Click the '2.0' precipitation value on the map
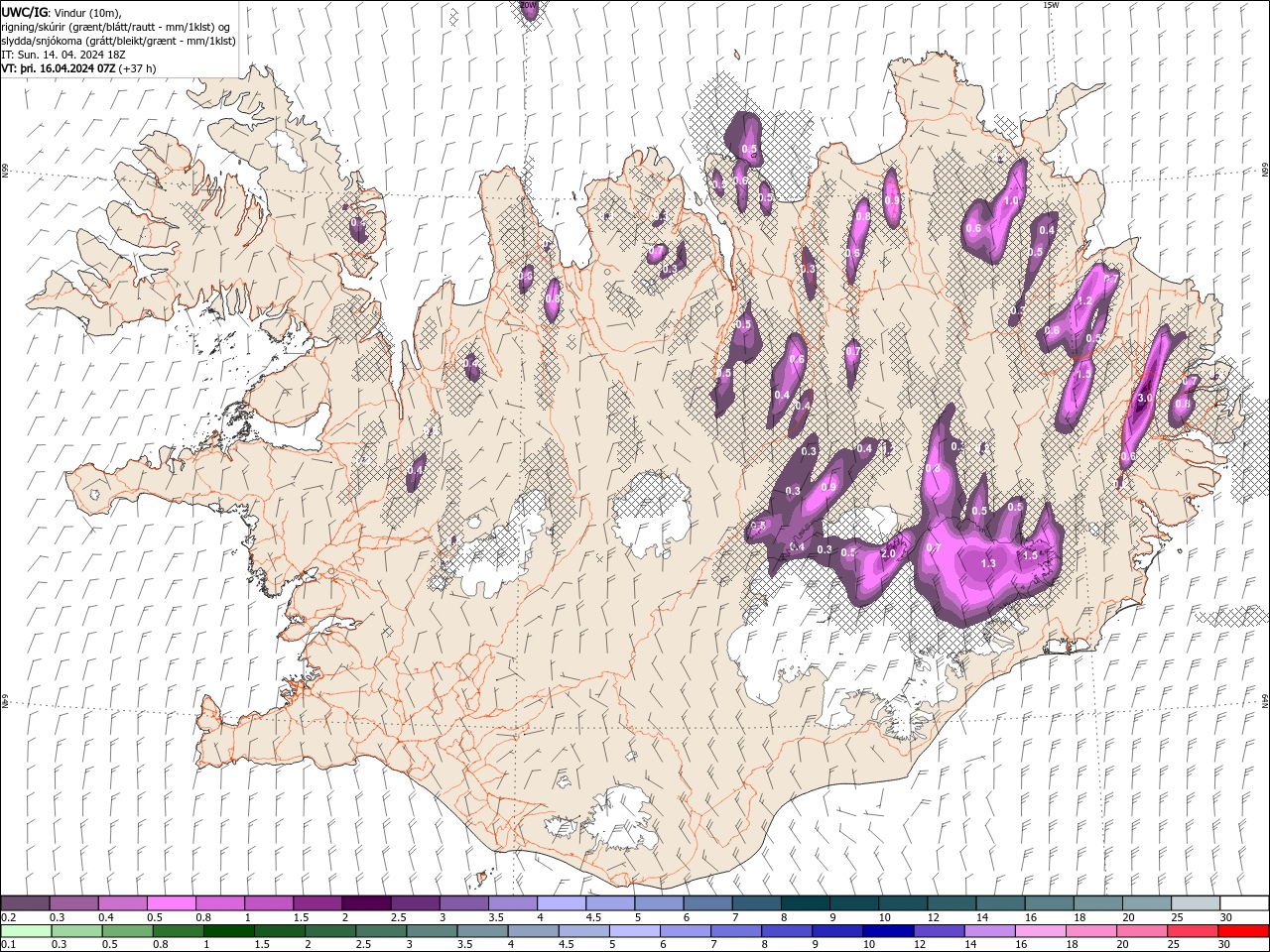1270x952 pixels. 889,553
